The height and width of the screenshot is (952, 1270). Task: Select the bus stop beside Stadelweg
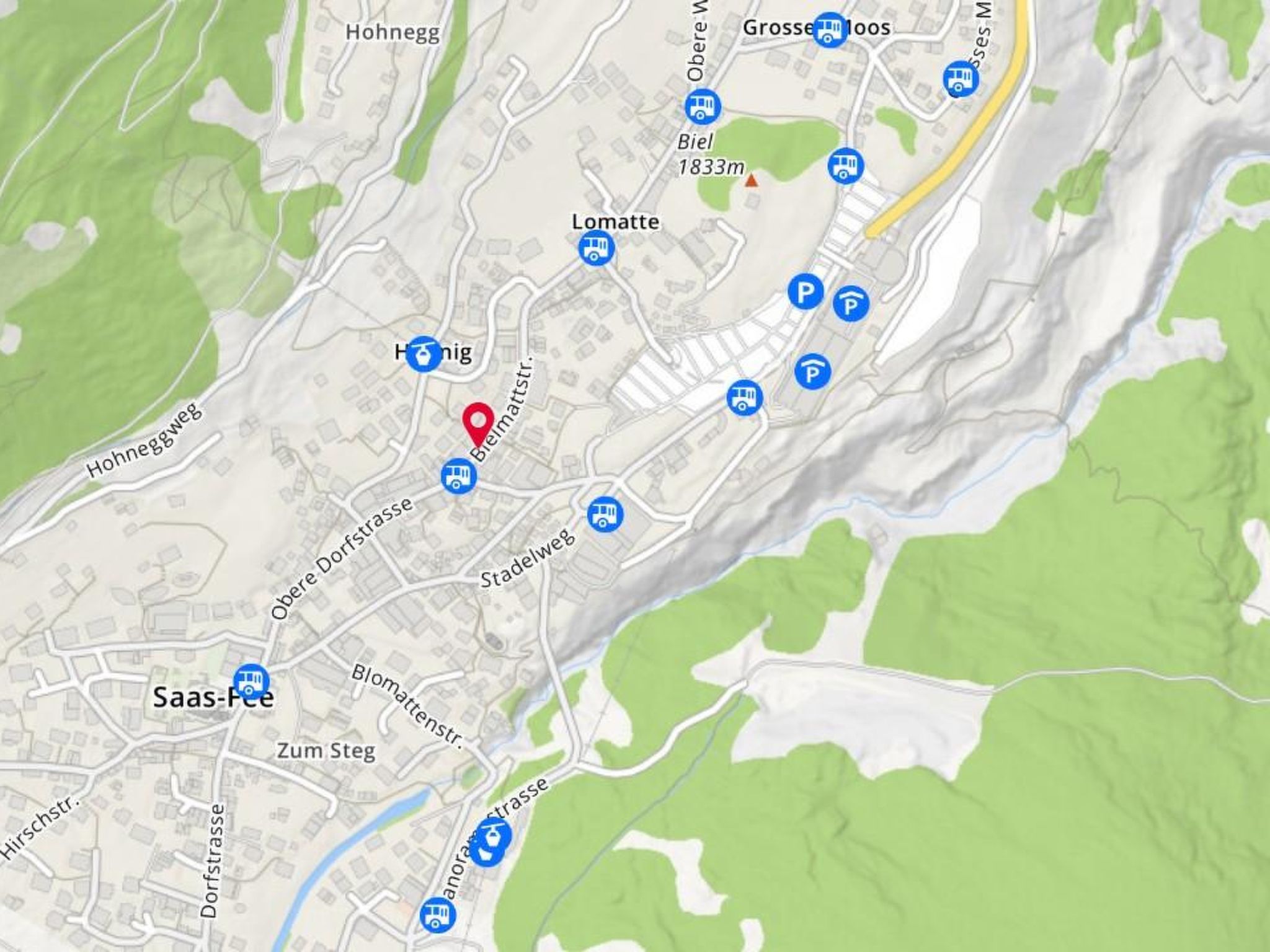[x=605, y=514]
